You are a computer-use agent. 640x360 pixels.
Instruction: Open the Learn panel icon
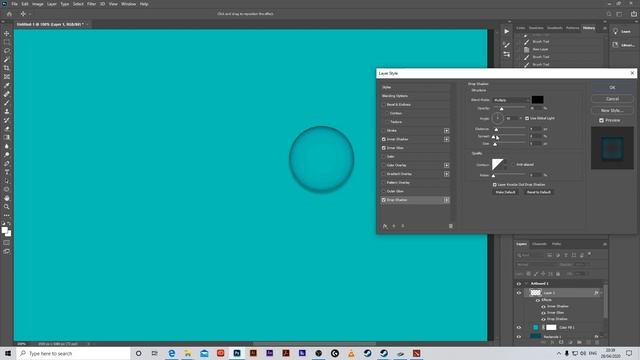(616, 31)
